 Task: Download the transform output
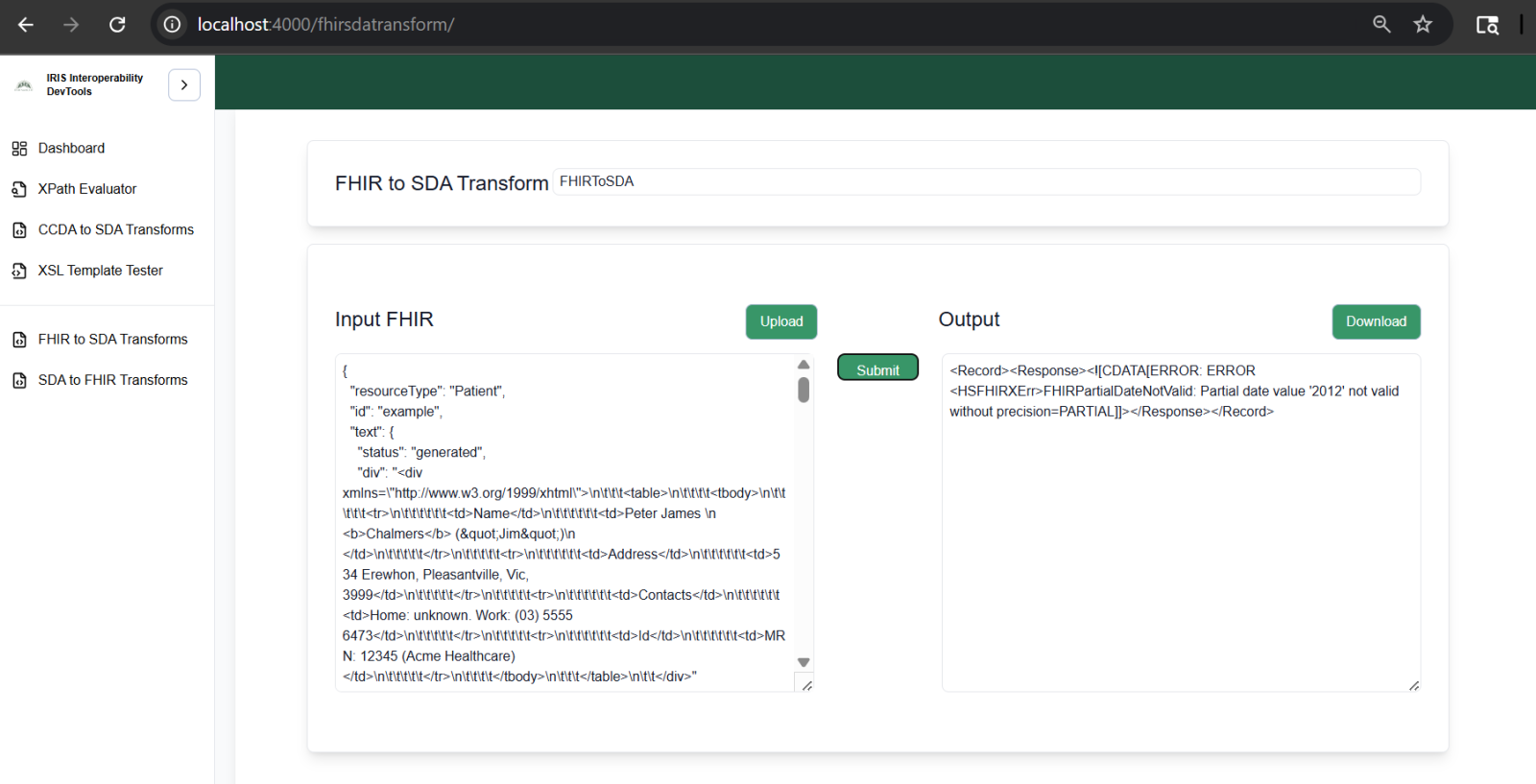click(1375, 321)
